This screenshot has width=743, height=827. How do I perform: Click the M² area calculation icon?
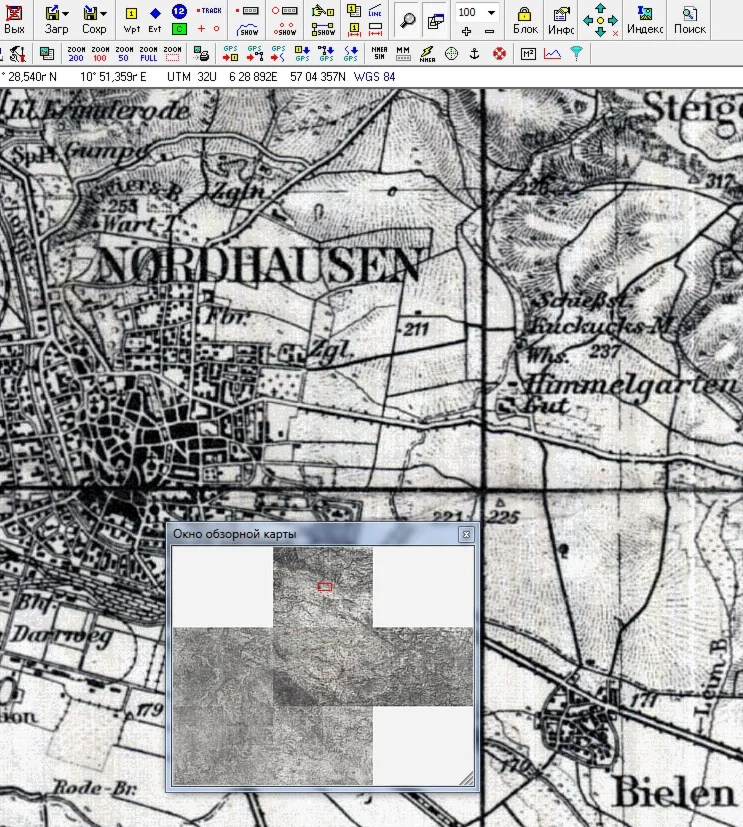(529, 53)
